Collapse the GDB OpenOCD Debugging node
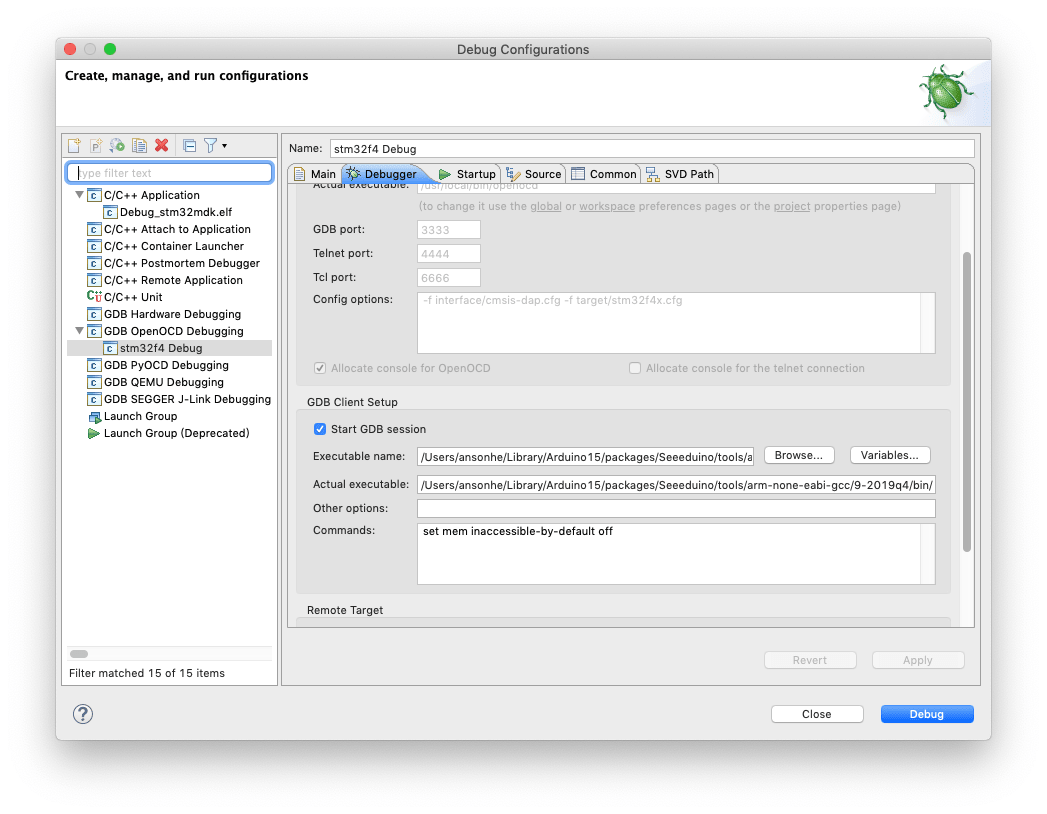The height and width of the screenshot is (814, 1047). coord(79,331)
